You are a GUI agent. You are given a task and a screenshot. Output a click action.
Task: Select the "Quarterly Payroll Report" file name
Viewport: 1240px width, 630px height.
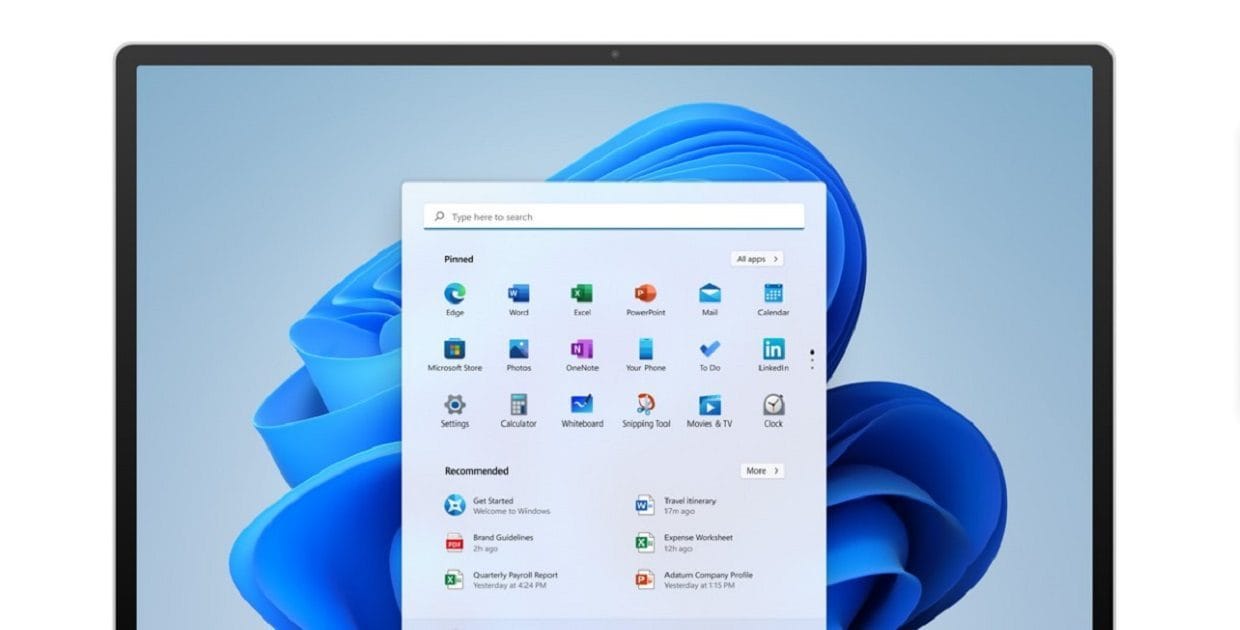515,575
